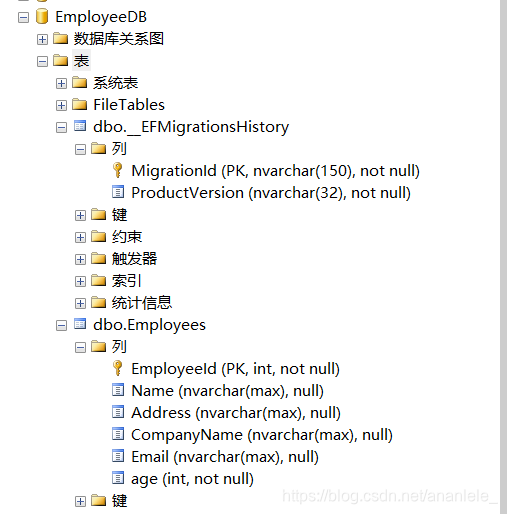Click the FileTables folder icon
The image size is (507, 514).
(x=80, y=104)
